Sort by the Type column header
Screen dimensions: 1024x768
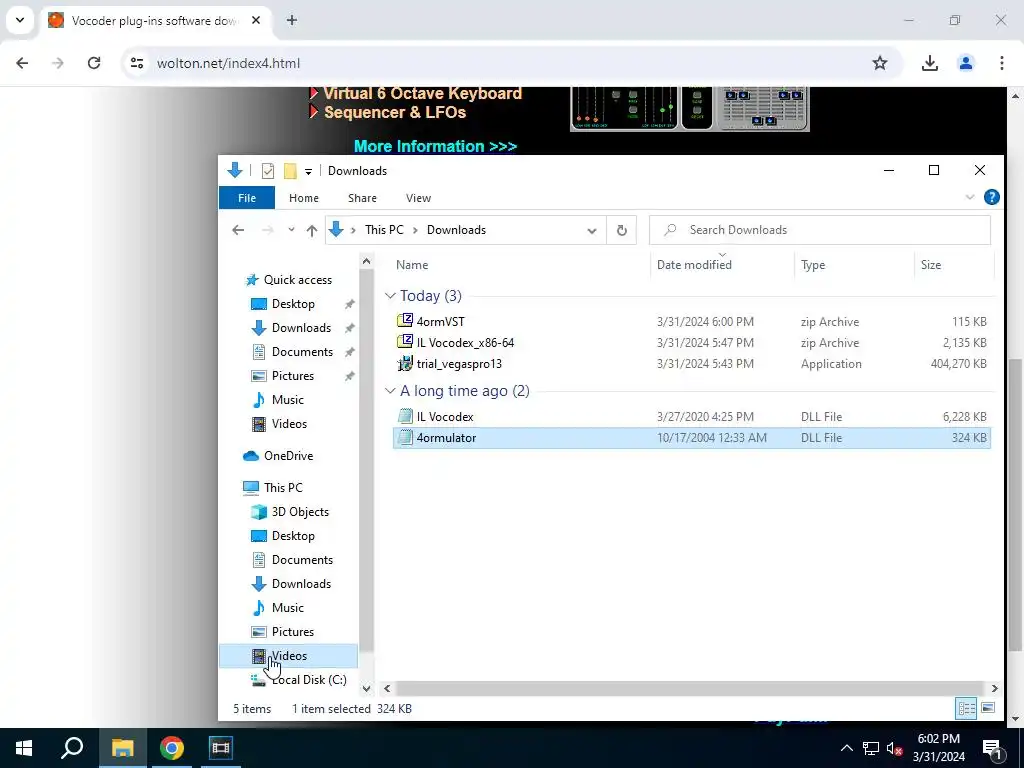pyautogui.click(x=813, y=264)
